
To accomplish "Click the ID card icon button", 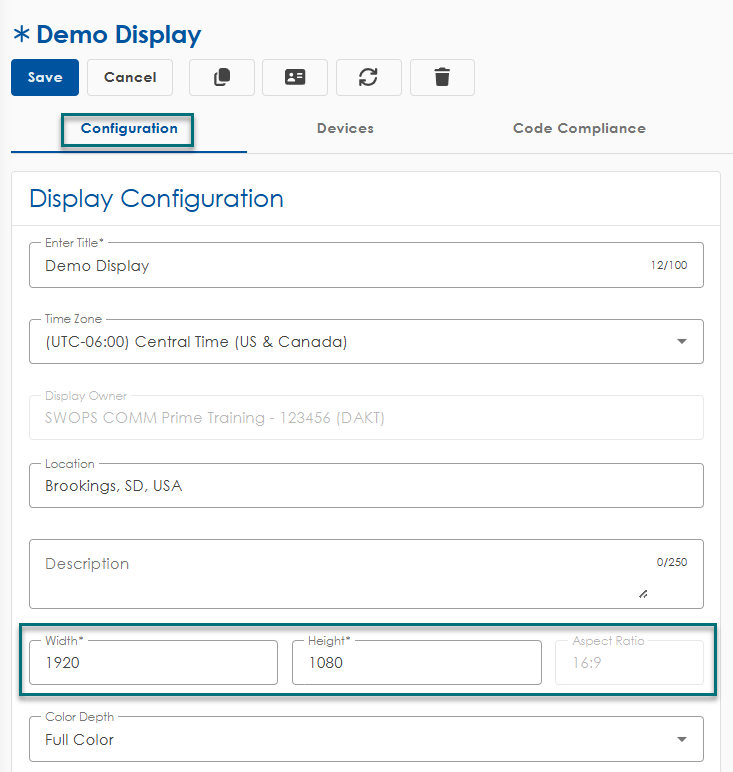I will (x=295, y=77).
